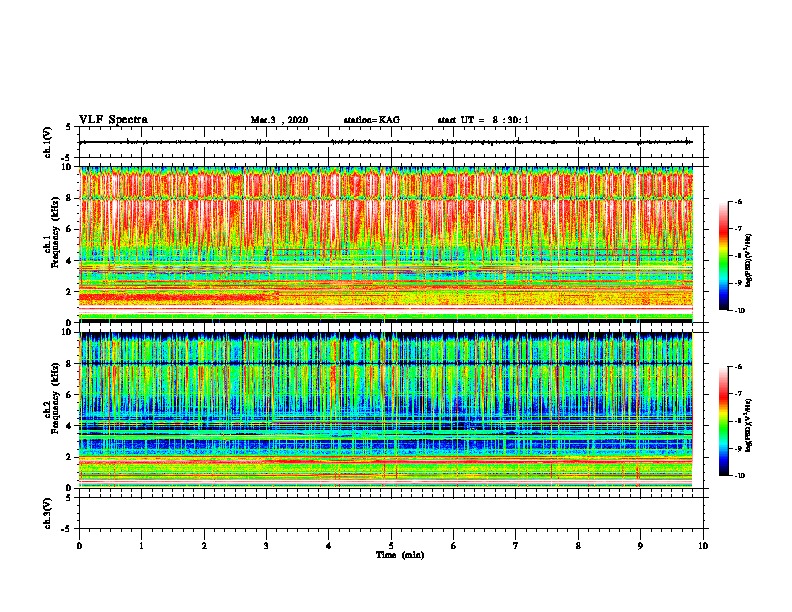Click the "8" frequency tick of ch.1 spectrogram
792x612 pixels.
[x=70, y=198]
